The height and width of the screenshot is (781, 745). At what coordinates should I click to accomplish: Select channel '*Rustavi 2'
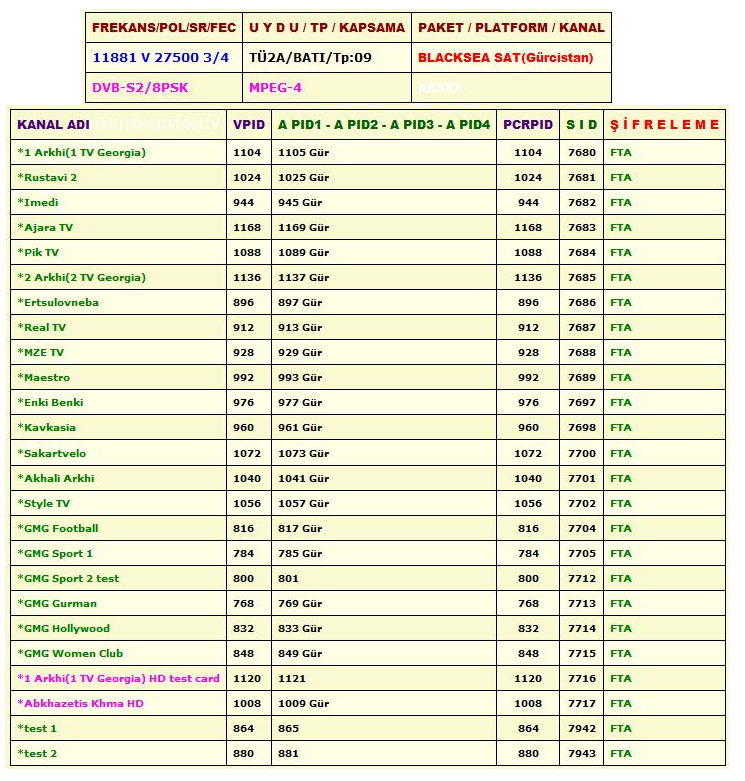click(47, 177)
